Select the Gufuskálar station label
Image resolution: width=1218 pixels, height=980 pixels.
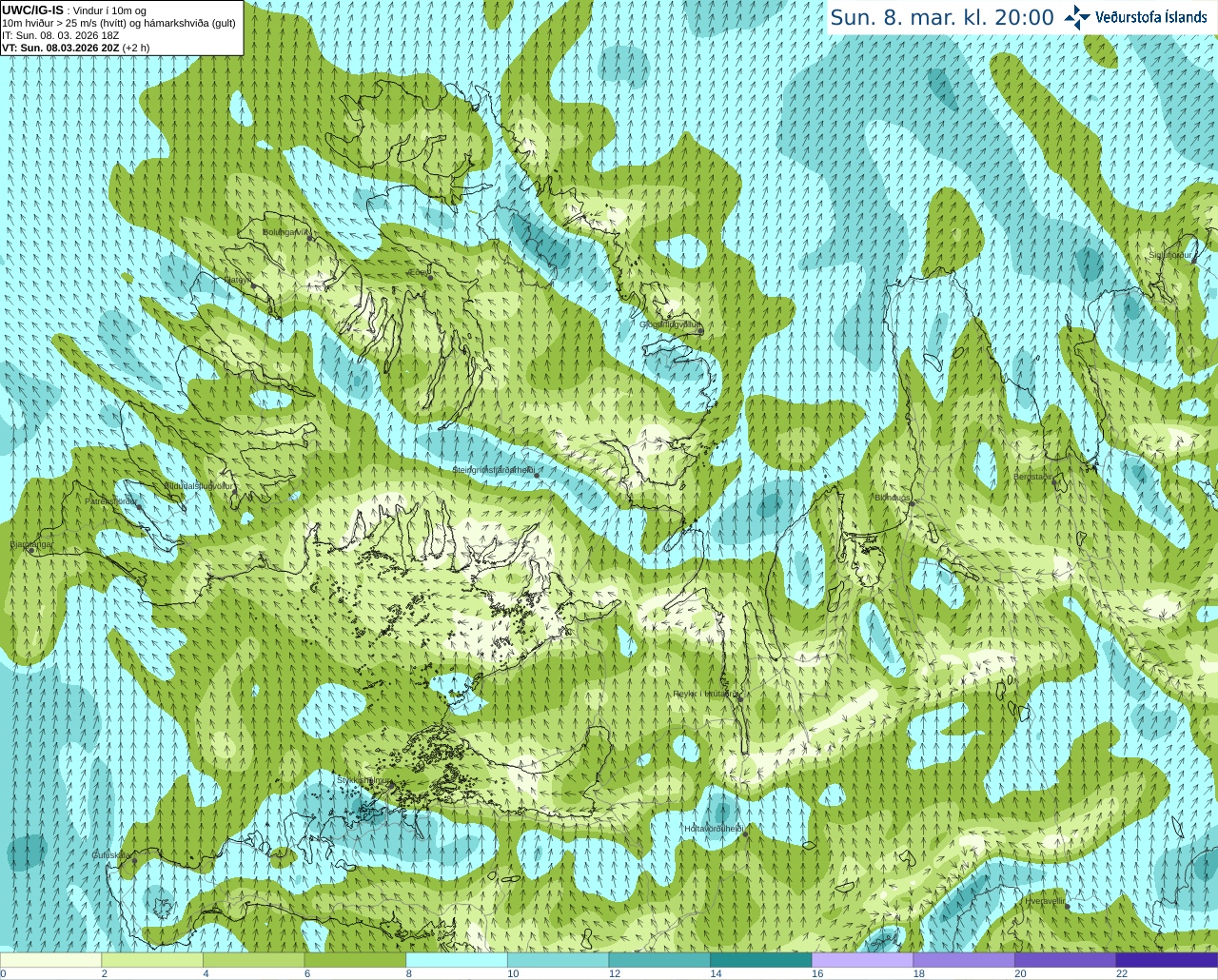(x=111, y=855)
